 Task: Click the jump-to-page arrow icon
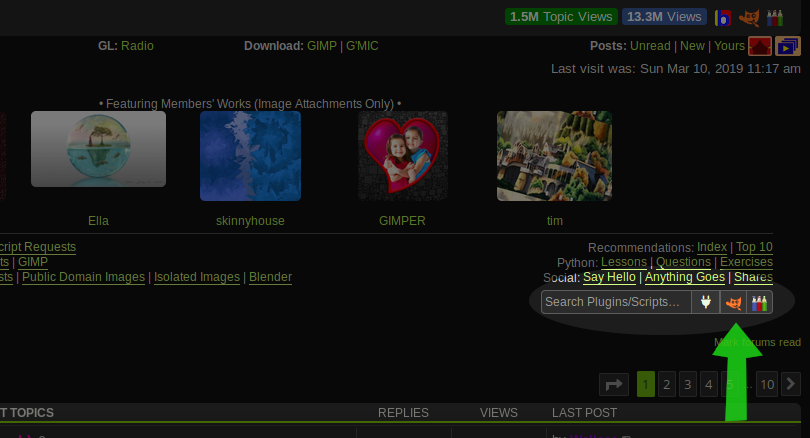[x=614, y=384]
